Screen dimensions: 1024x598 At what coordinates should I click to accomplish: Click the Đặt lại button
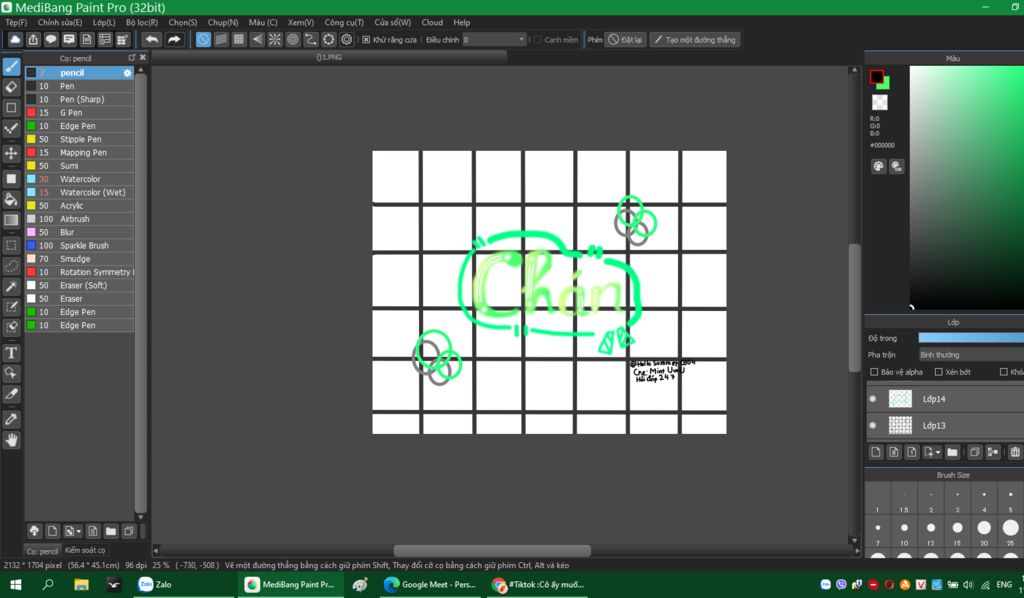(626, 40)
